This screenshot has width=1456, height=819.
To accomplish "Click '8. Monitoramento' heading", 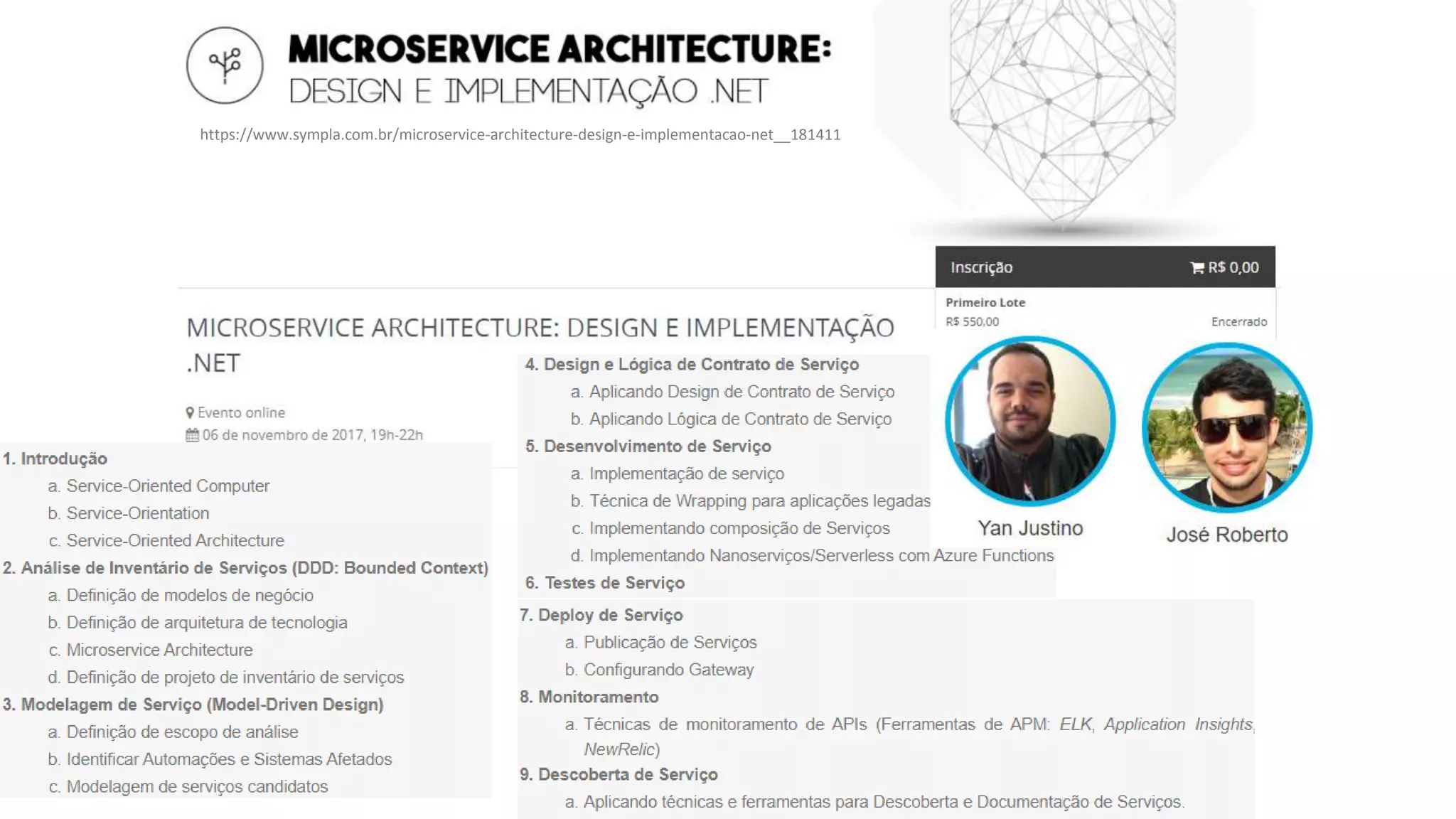I will [589, 697].
